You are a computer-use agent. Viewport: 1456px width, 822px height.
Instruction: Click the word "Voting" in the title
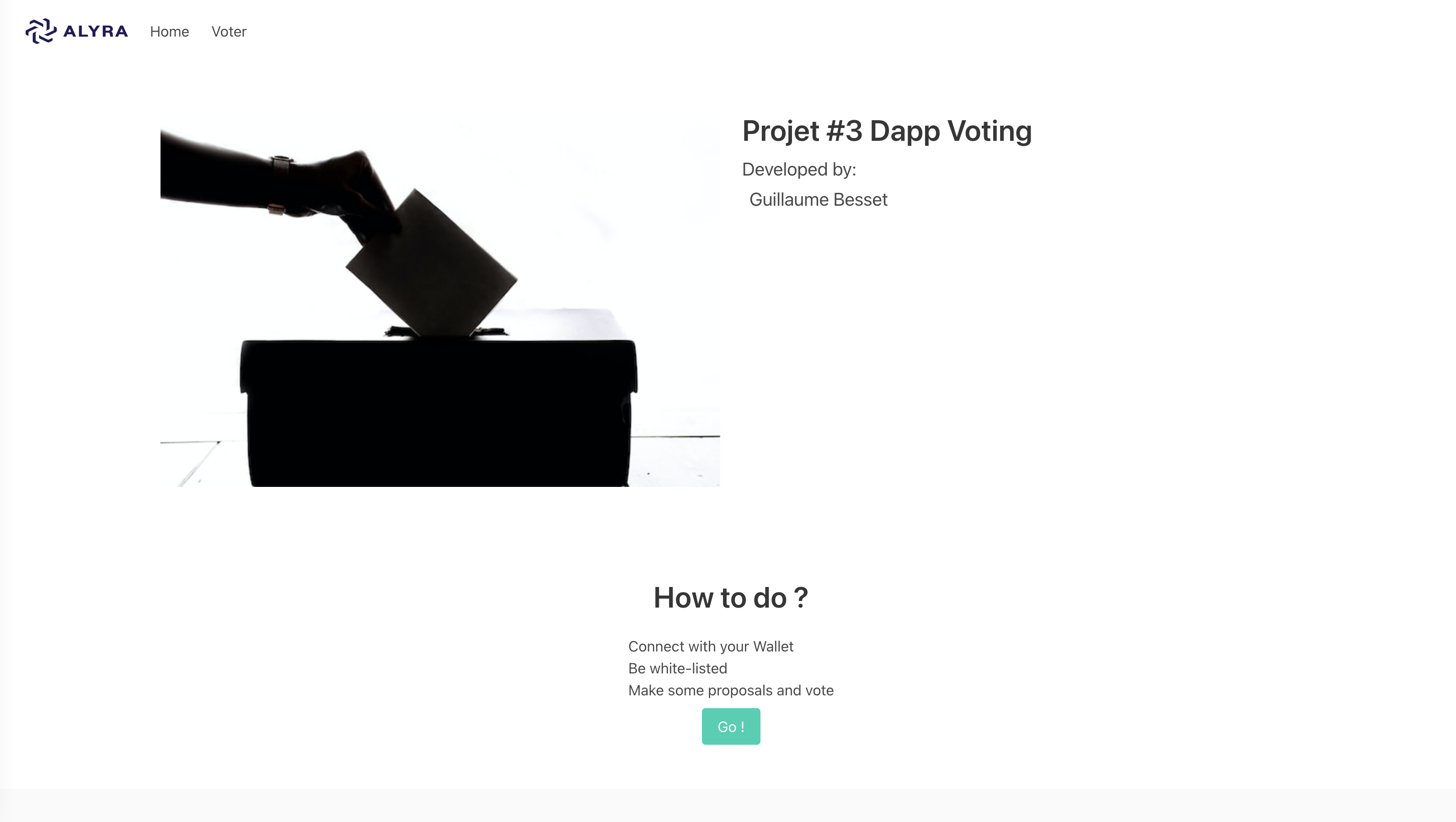pyautogui.click(x=989, y=131)
